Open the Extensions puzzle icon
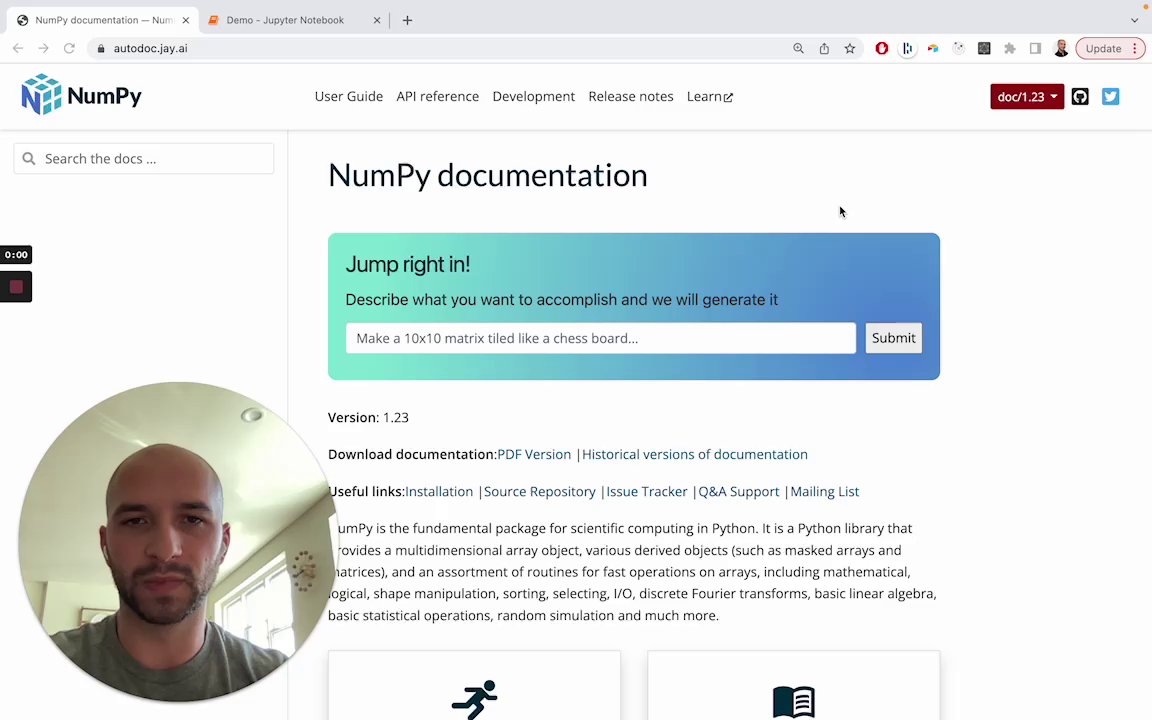The image size is (1152, 720). point(1010,48)
